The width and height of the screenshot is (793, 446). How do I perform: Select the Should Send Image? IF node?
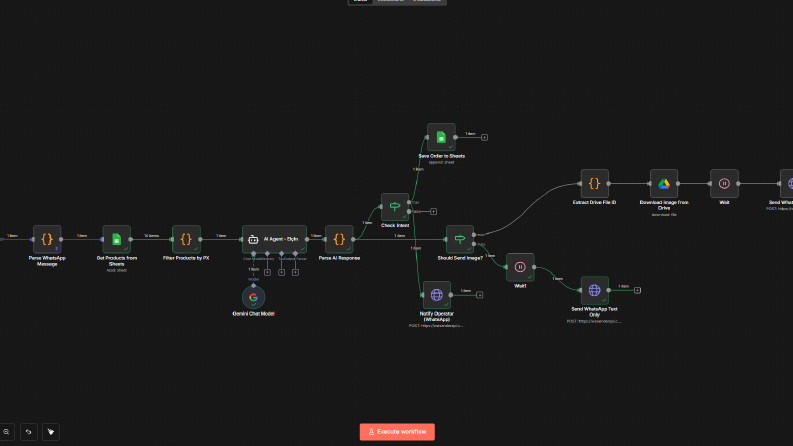coord(460,239)
